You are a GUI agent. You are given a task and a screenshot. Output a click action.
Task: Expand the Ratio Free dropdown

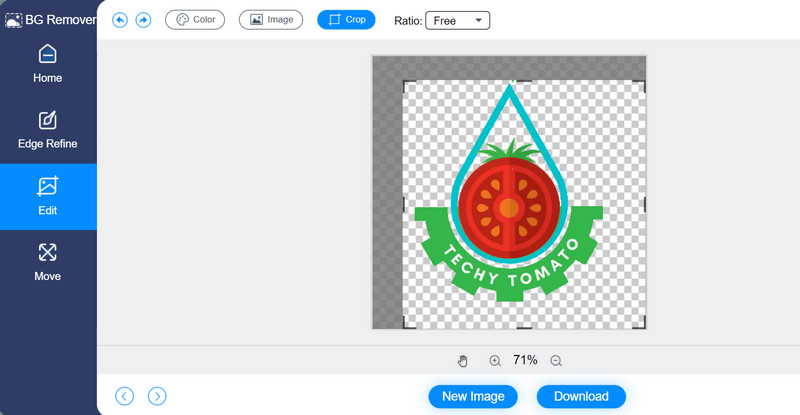pyautogui.click(x=458, y=21)
